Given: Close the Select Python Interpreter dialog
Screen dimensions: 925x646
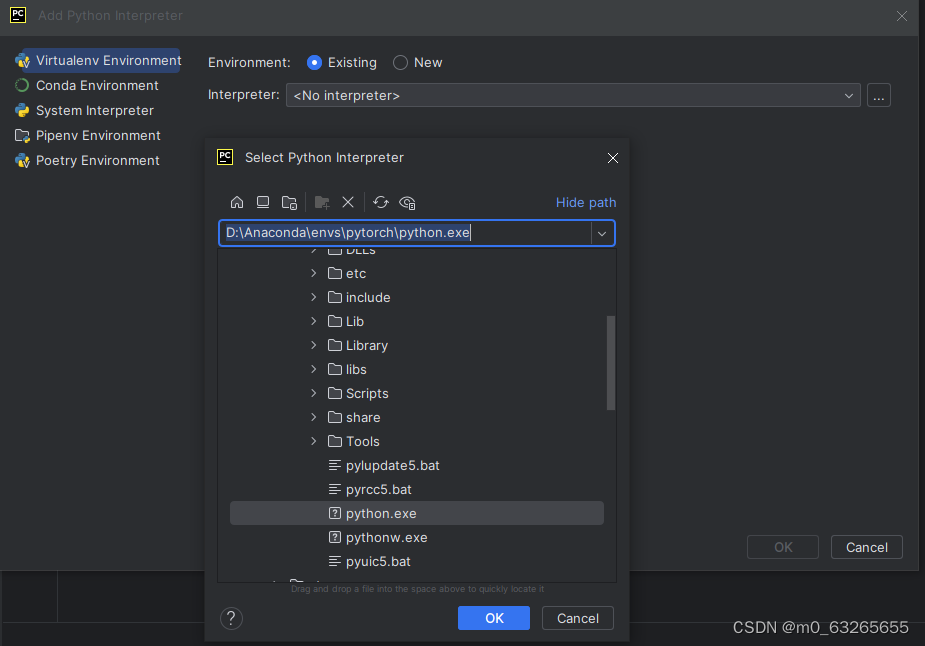Looking at the screenshot, I should click(x=613, y=158).
